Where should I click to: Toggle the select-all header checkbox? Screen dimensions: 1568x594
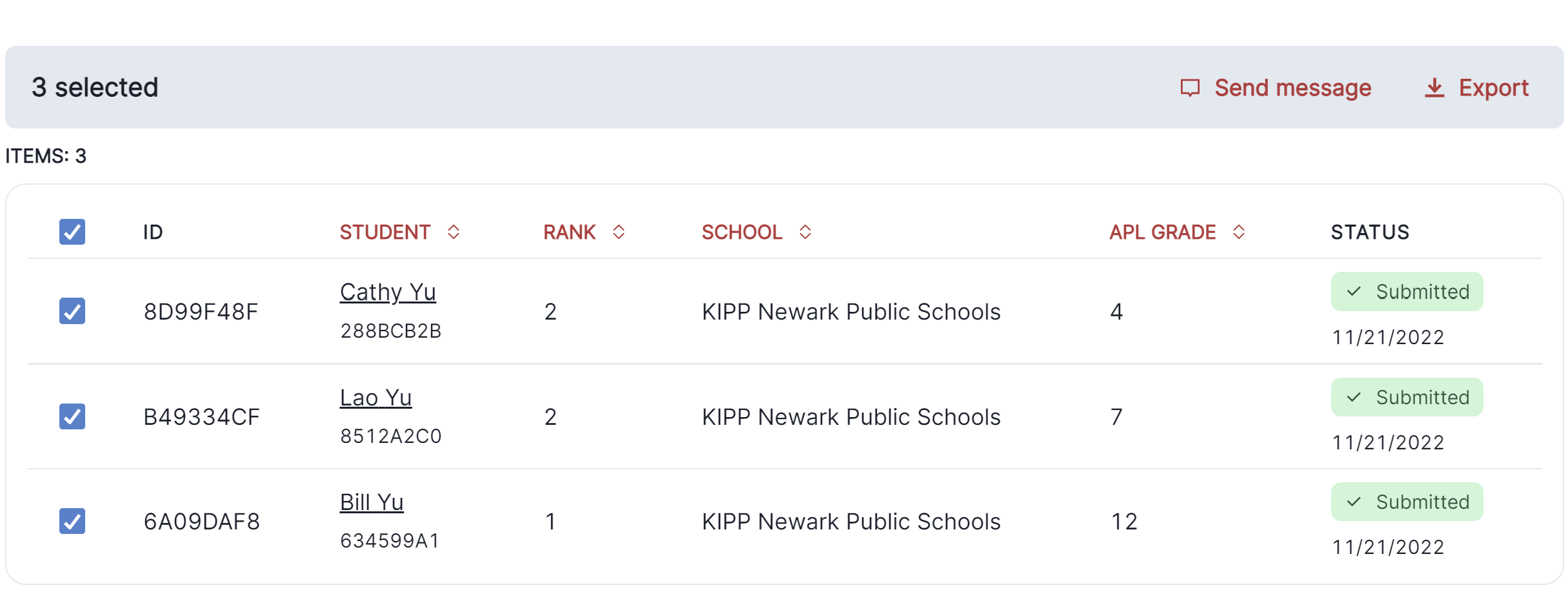(x=72, y=232)
